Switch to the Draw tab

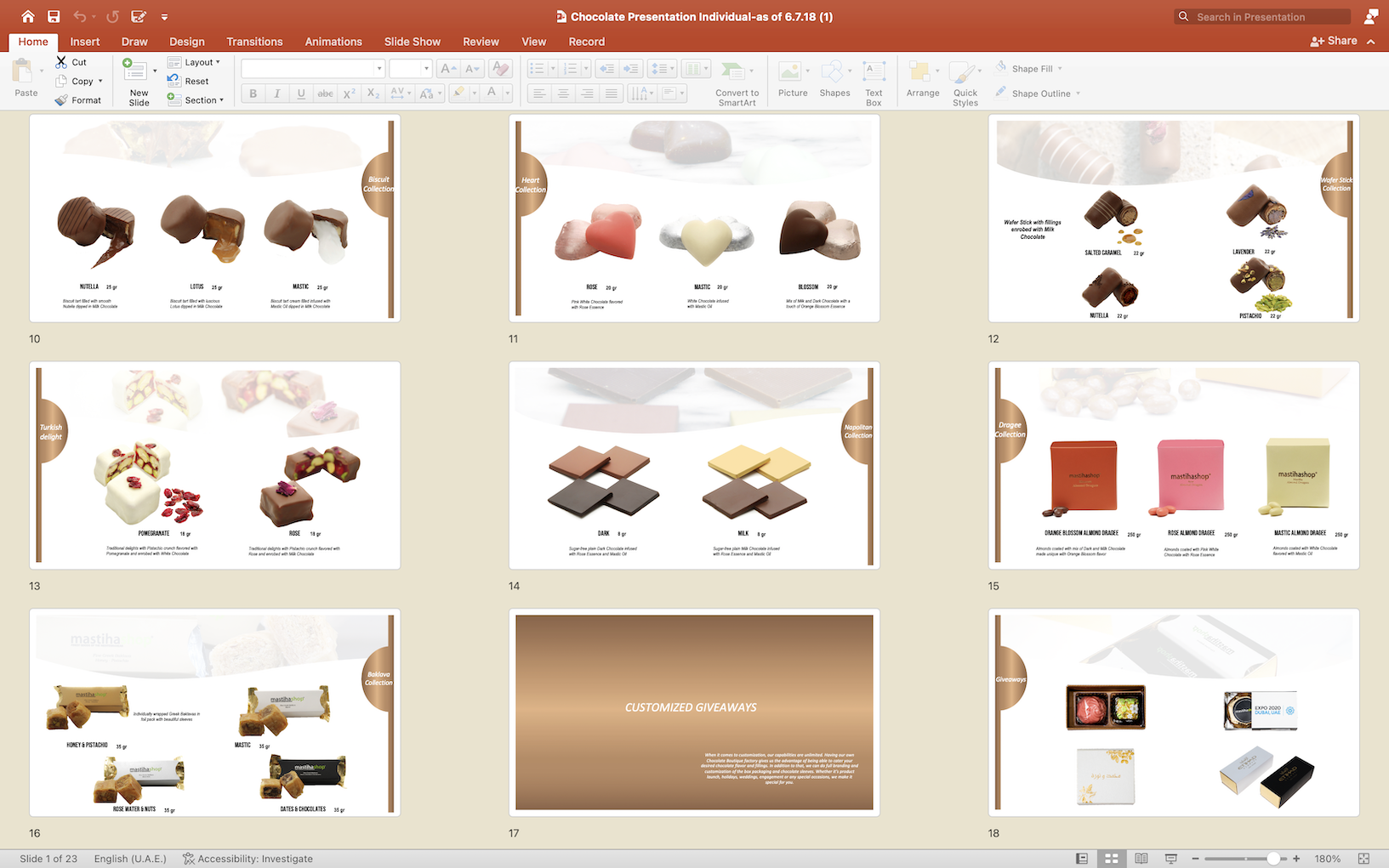click(134, 42)
